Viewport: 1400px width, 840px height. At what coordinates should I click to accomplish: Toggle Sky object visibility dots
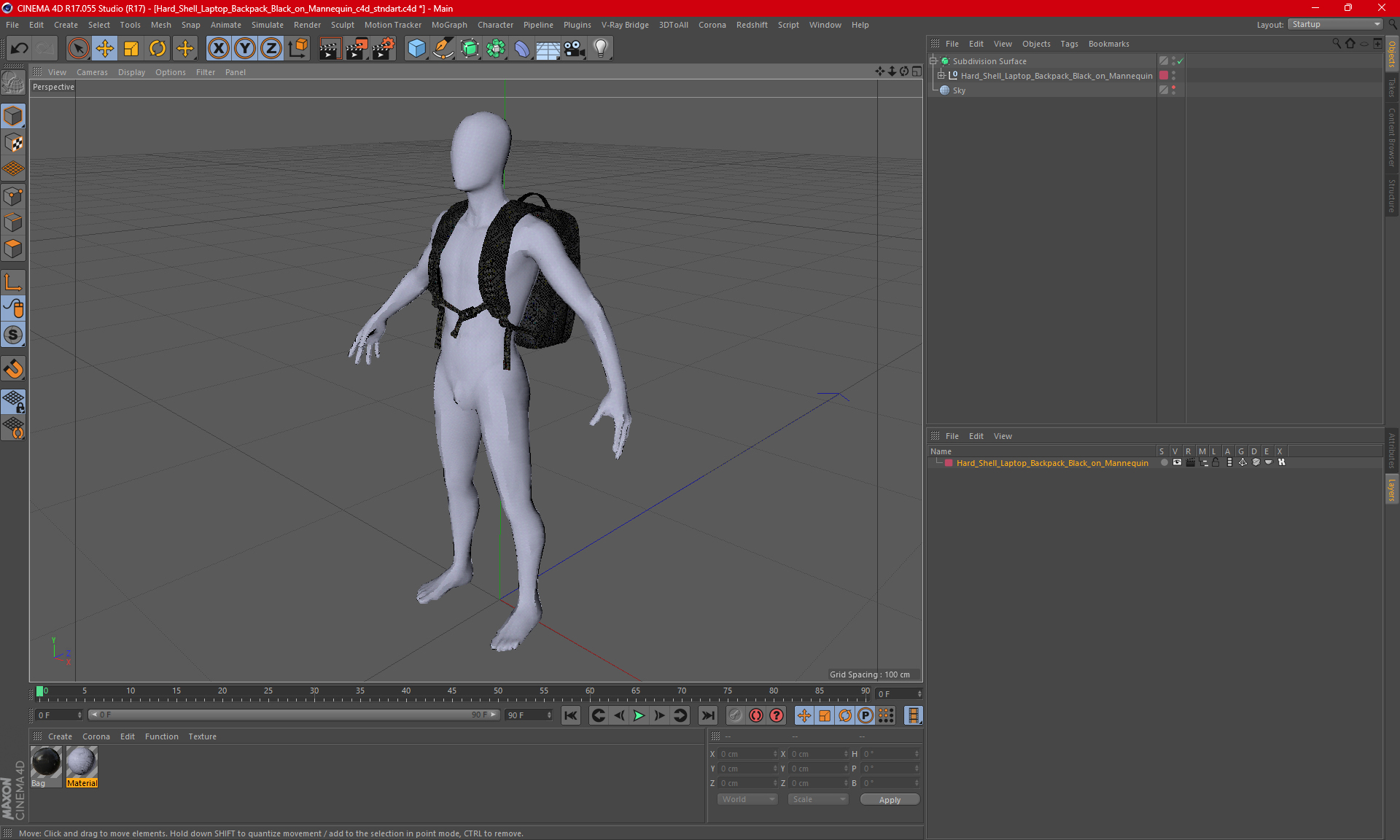[x=1173, y=90]
